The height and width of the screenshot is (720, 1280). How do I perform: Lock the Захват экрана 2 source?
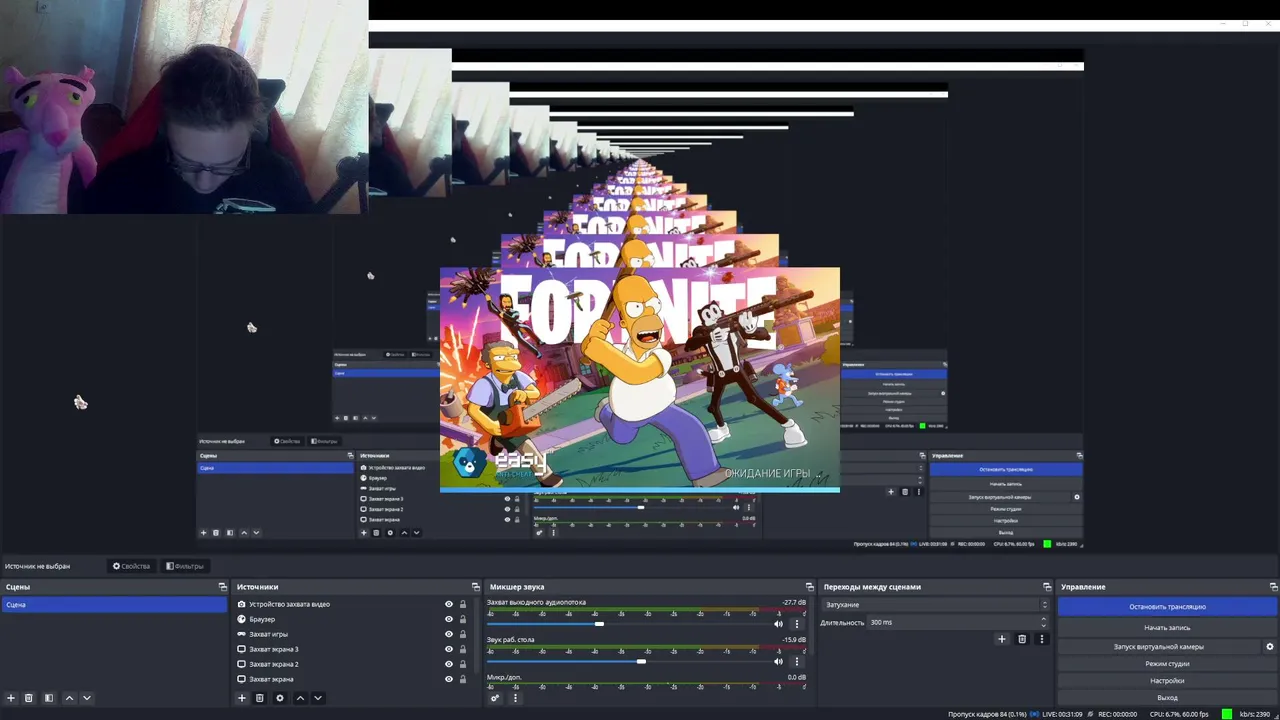pos(463,664)
